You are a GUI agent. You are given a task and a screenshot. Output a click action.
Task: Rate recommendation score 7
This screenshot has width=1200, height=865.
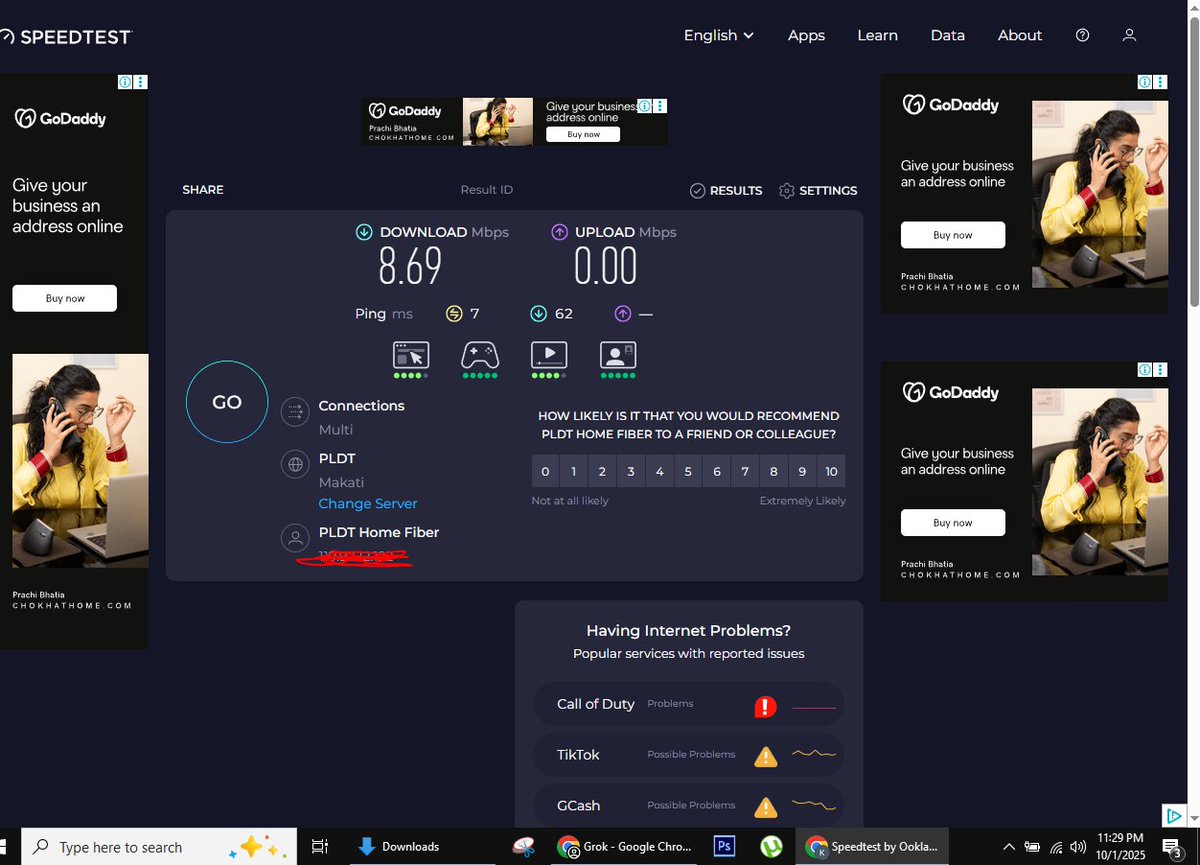point(745,471)
